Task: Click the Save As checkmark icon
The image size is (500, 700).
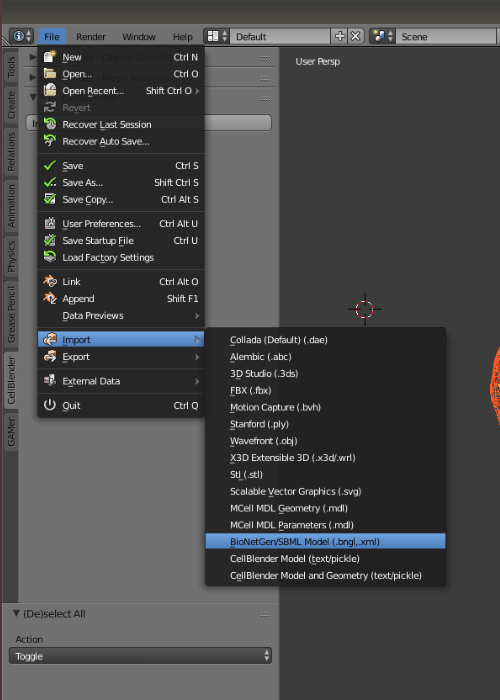Action: coord(50,183)
